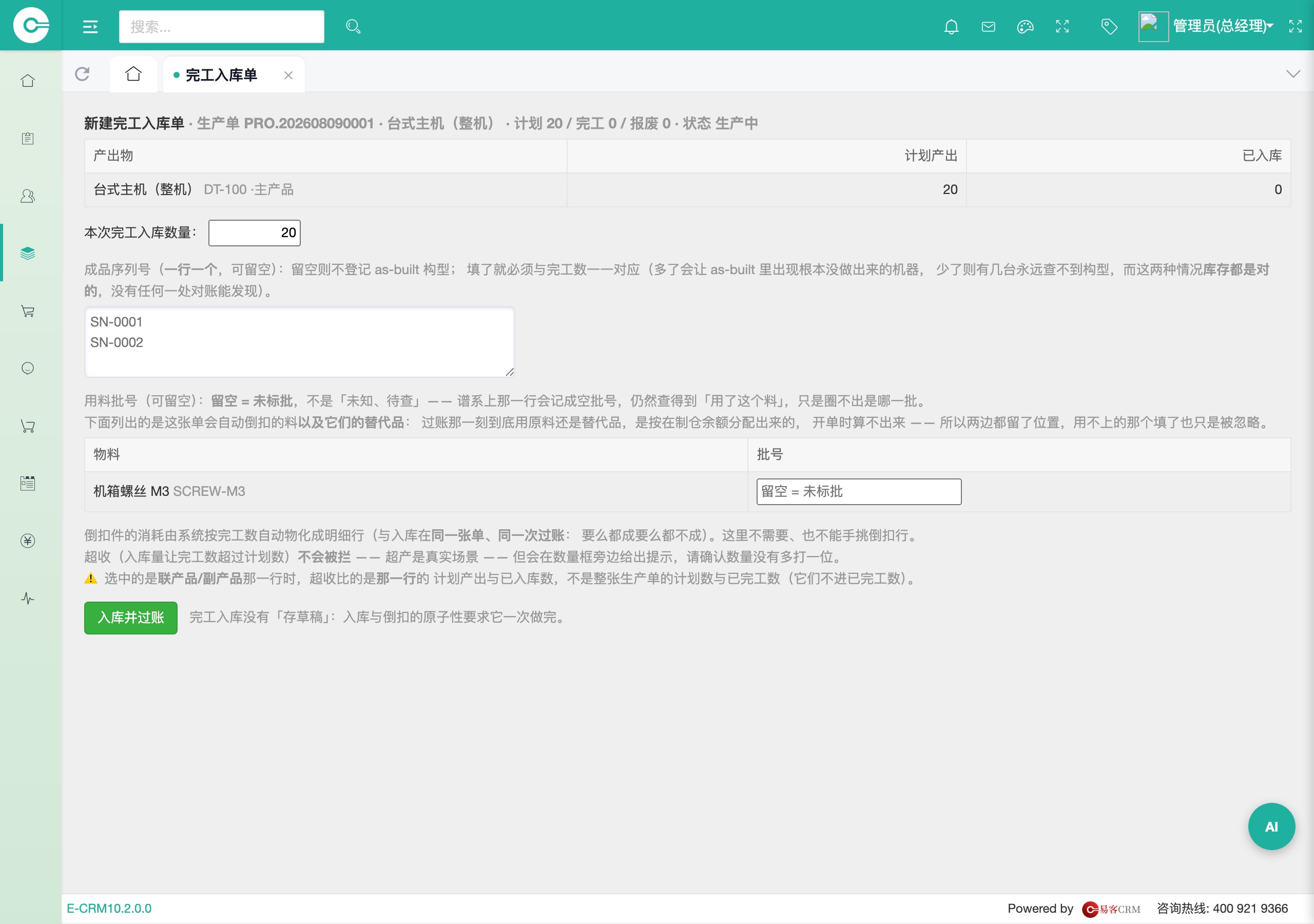This screenshot has height=924, width=1314.
Task: Click the planned output value 20
Action: point(950,189)
